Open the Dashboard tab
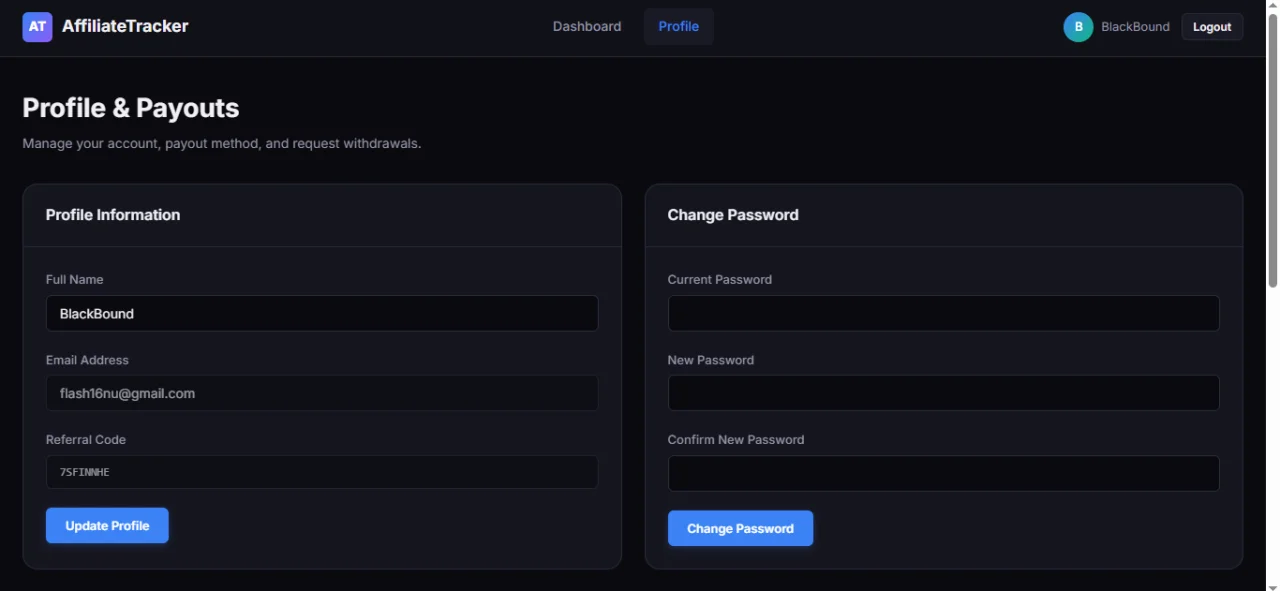 coord(587,27)
